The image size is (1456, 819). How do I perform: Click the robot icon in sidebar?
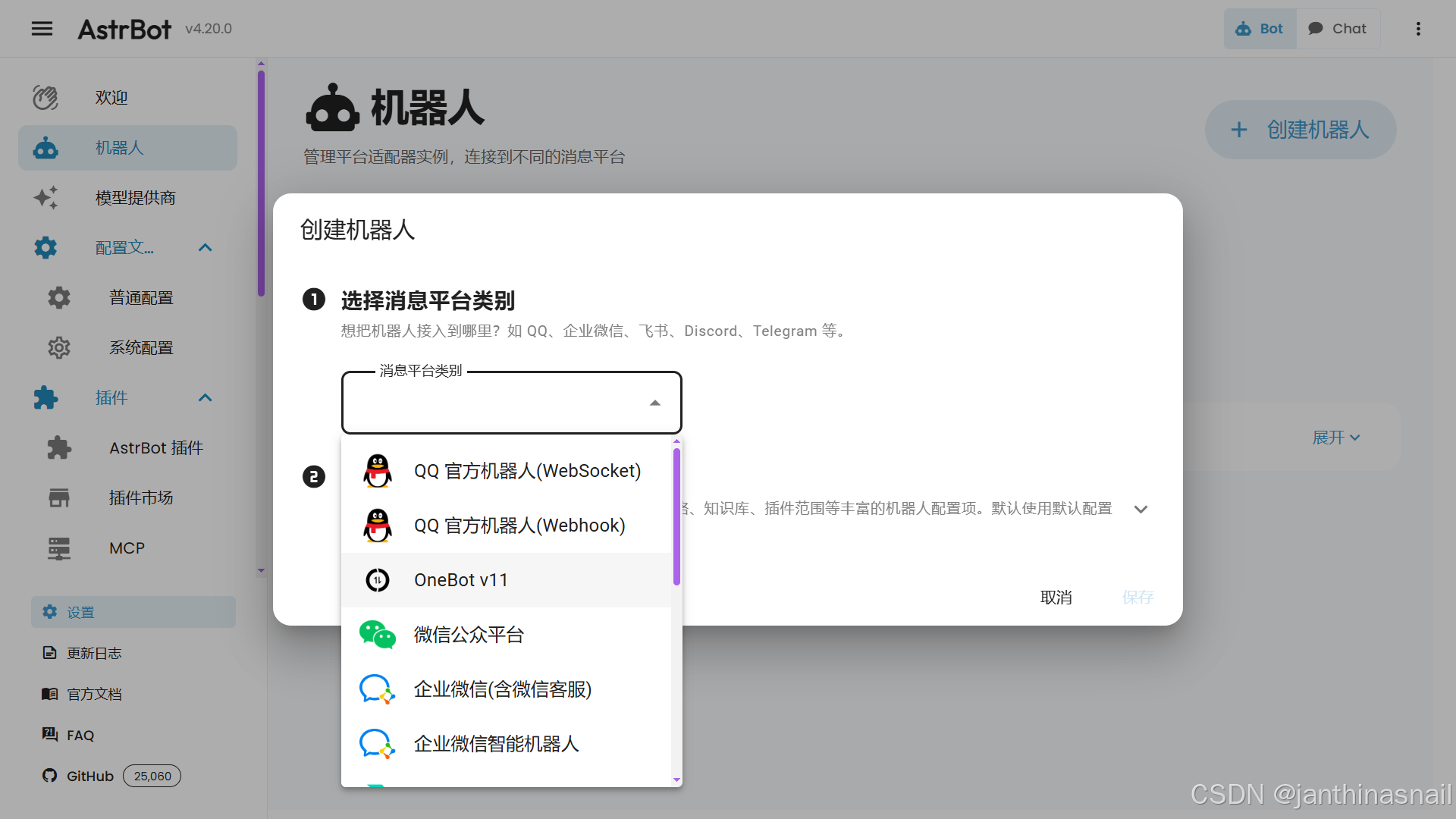point(45,148)
